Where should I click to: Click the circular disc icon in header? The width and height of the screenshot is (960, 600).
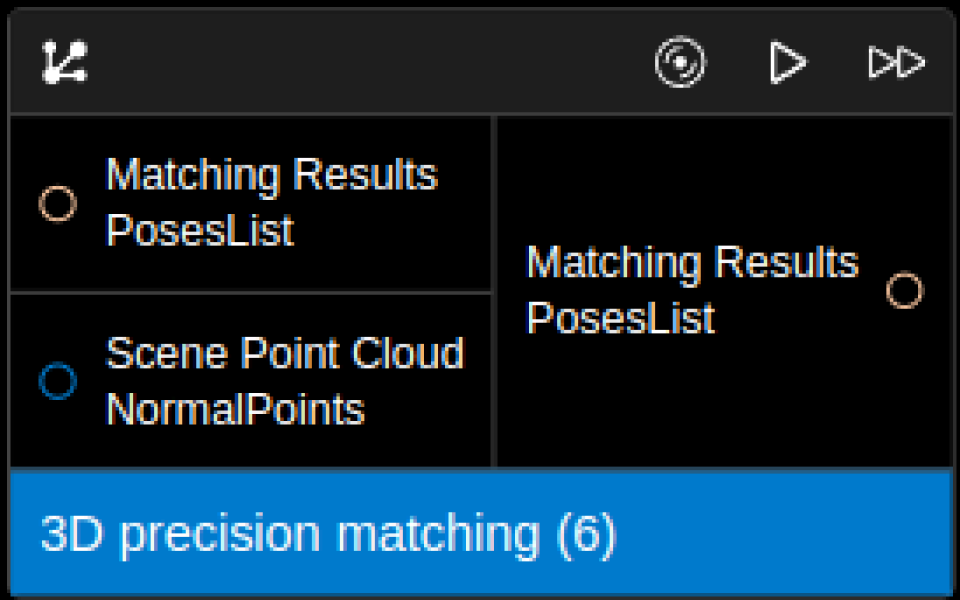click(680, 62)
